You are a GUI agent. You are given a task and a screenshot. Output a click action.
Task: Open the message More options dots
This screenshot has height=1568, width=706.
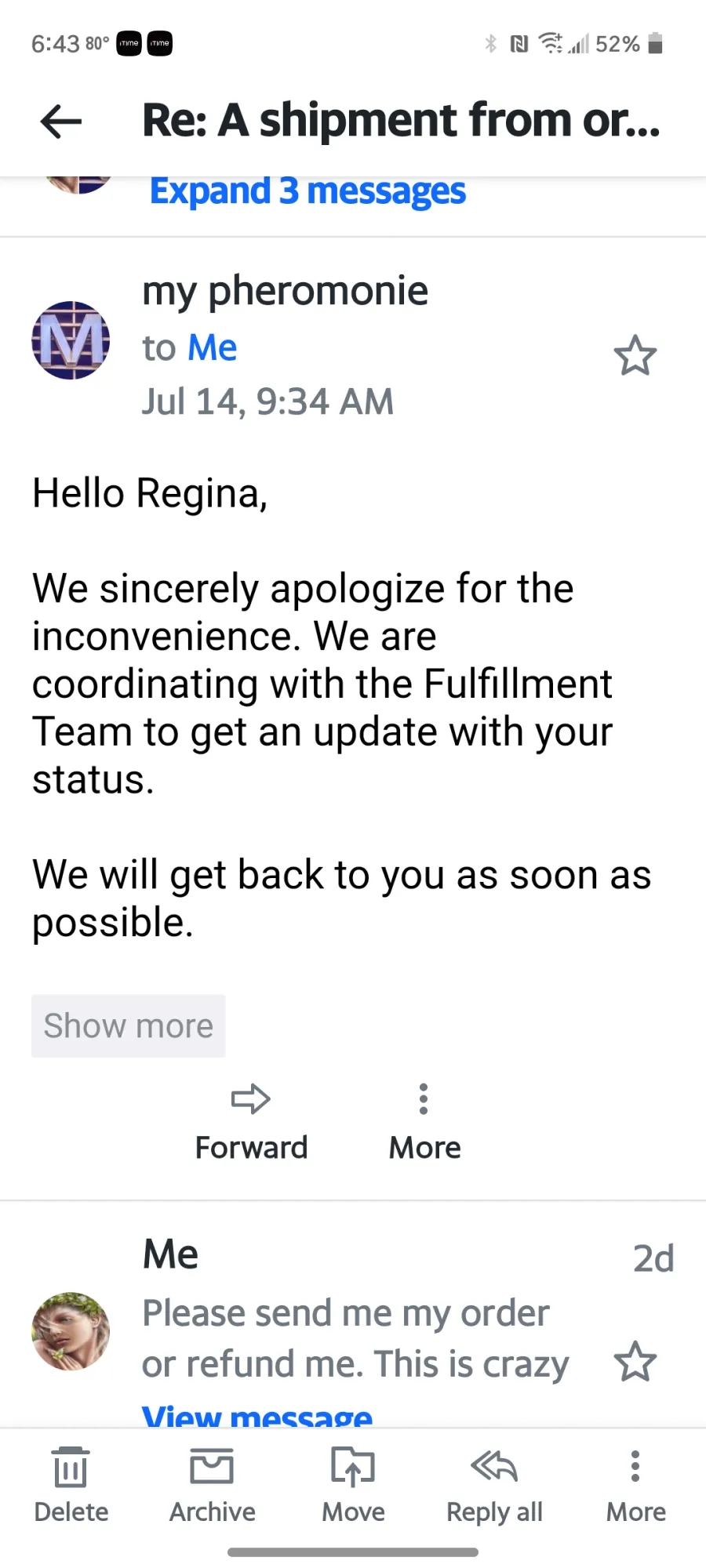pyautogui.click(x=424, y=1098)
